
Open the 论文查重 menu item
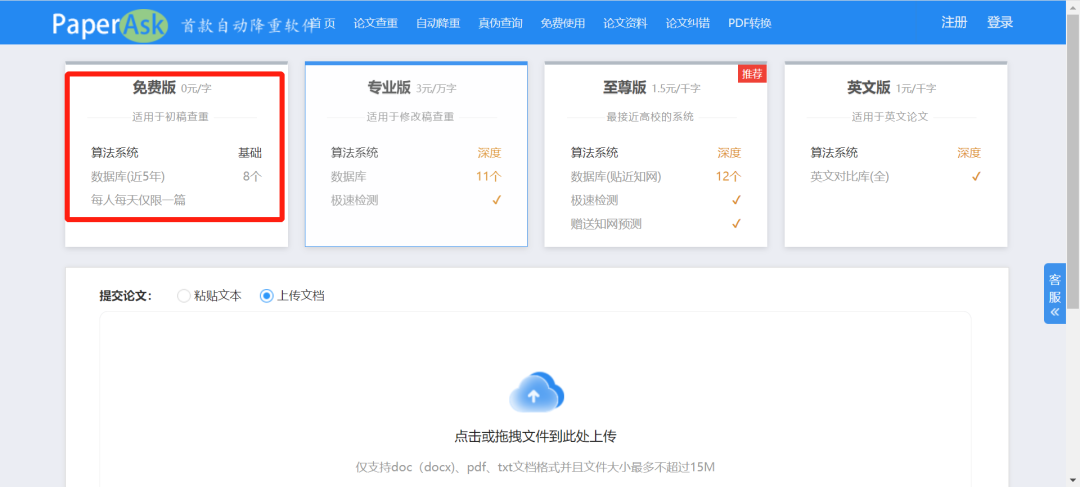click(x=375, y=23)
